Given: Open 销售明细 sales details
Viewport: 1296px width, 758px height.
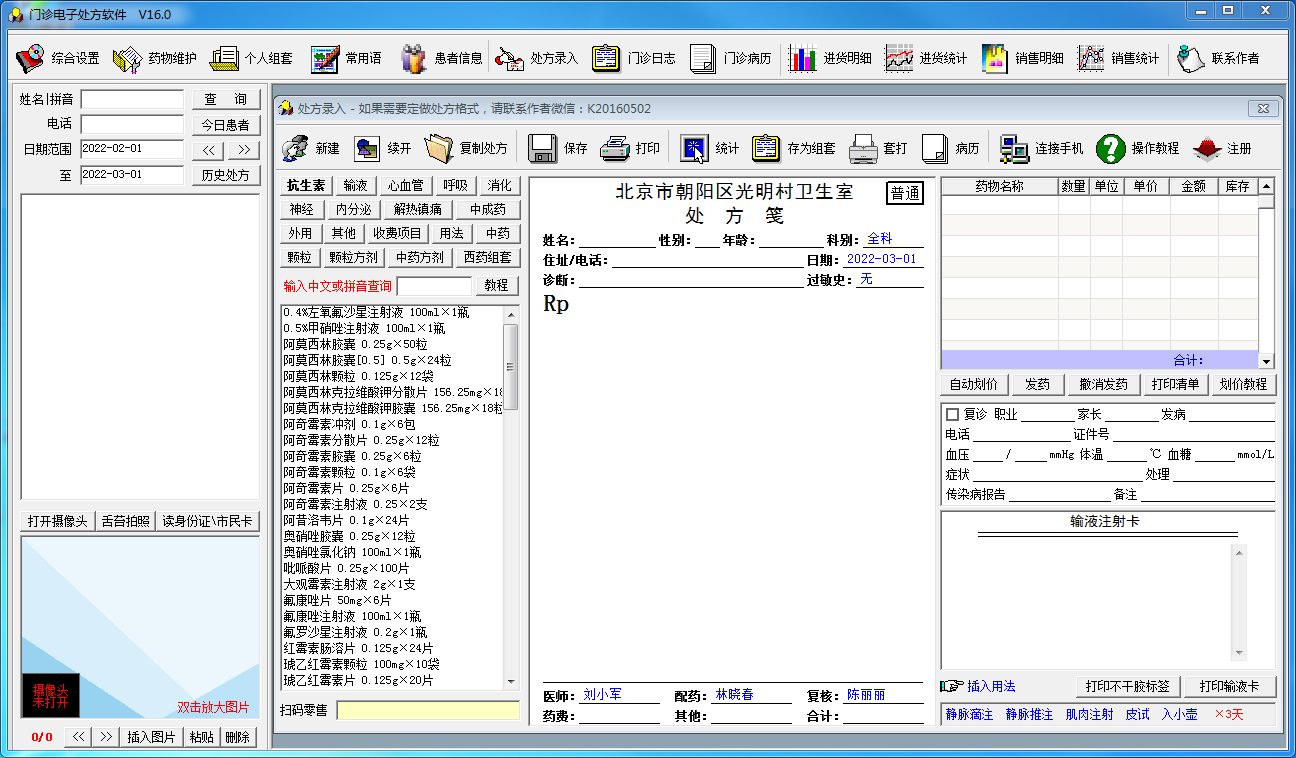Looking at the screenshot, I should pyautogui.click(x=1022, y=58).
